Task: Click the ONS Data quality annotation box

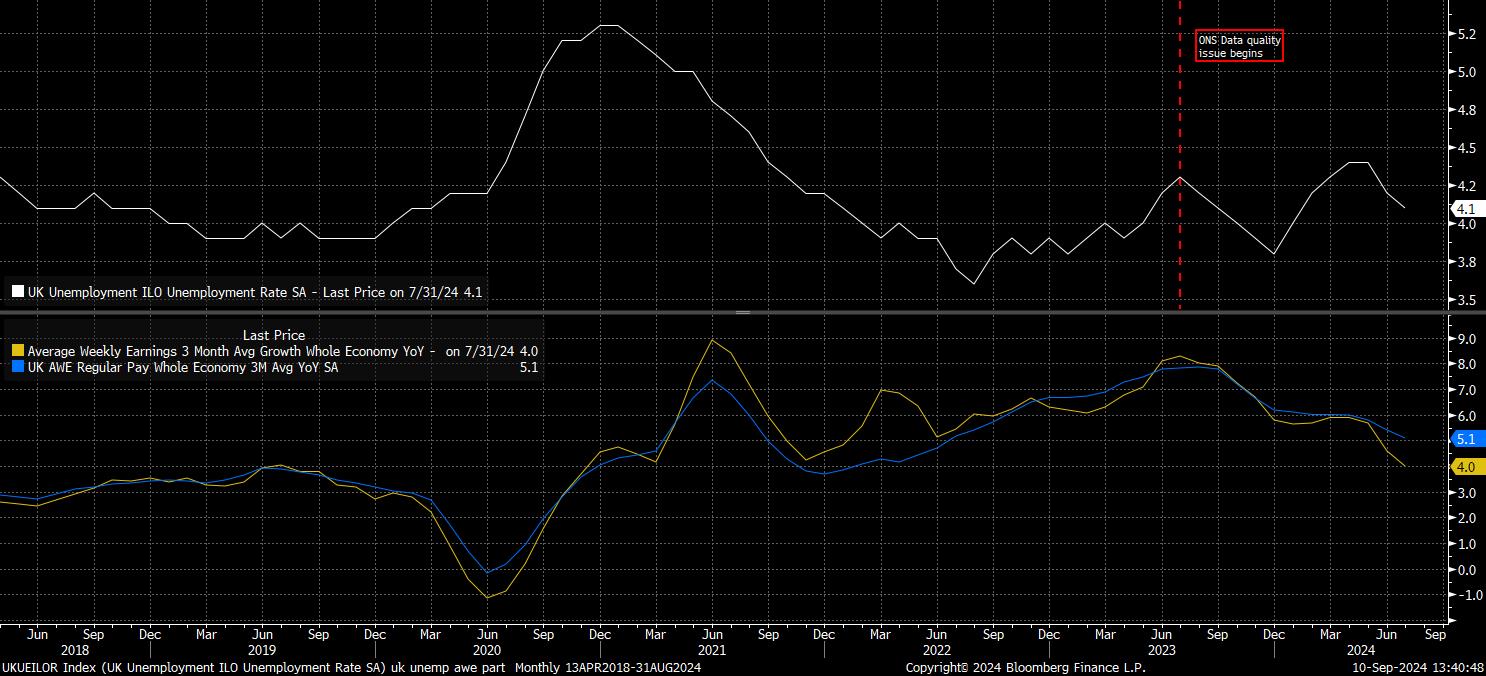Action: [1239, 46]
